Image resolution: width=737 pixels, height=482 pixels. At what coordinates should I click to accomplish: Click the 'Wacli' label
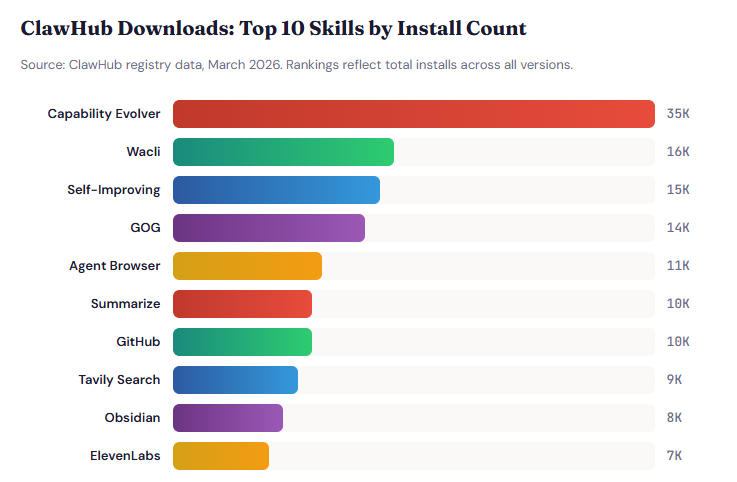143,152
